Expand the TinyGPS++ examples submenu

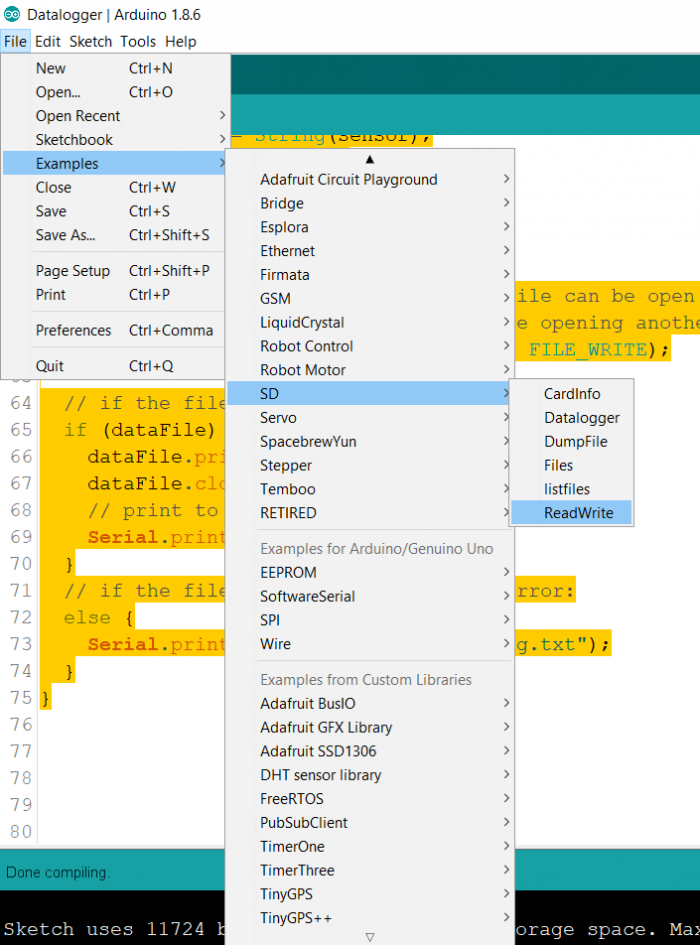(370, 918)
